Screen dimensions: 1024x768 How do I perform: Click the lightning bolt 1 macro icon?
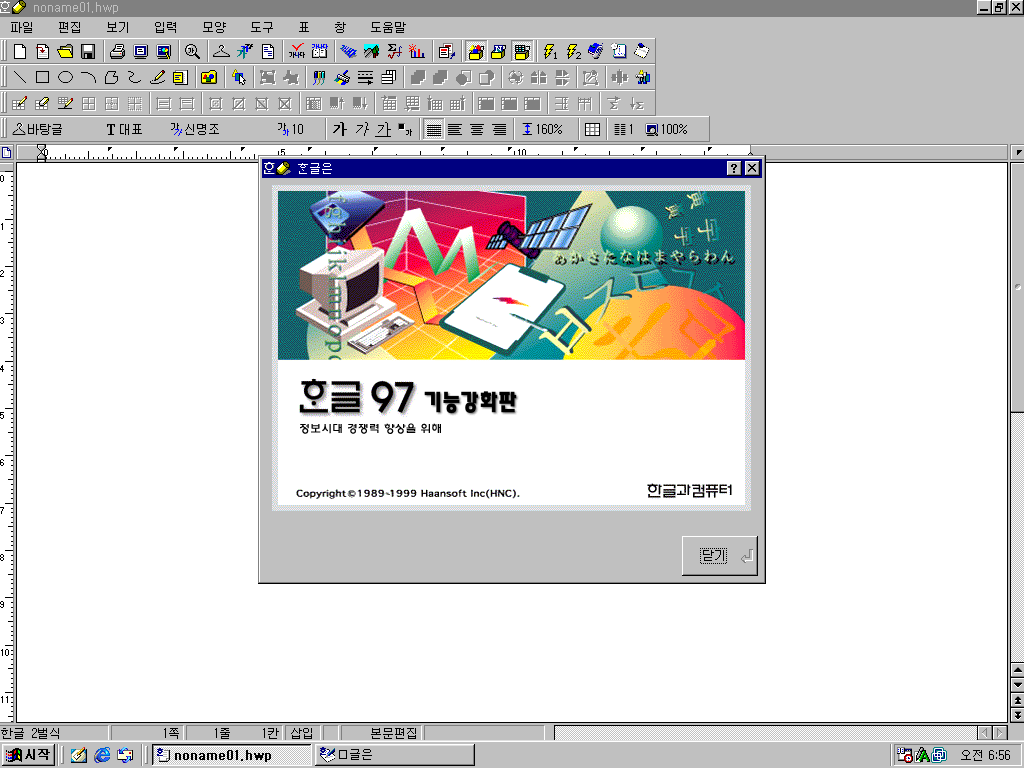(x=551, y=52)
